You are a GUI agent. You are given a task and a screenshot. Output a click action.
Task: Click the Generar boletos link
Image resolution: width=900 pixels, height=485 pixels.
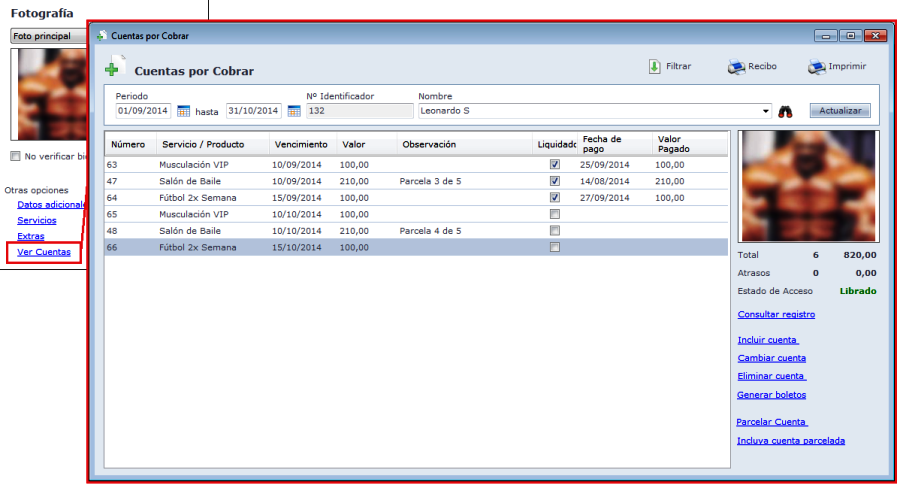tap(772, 394)
